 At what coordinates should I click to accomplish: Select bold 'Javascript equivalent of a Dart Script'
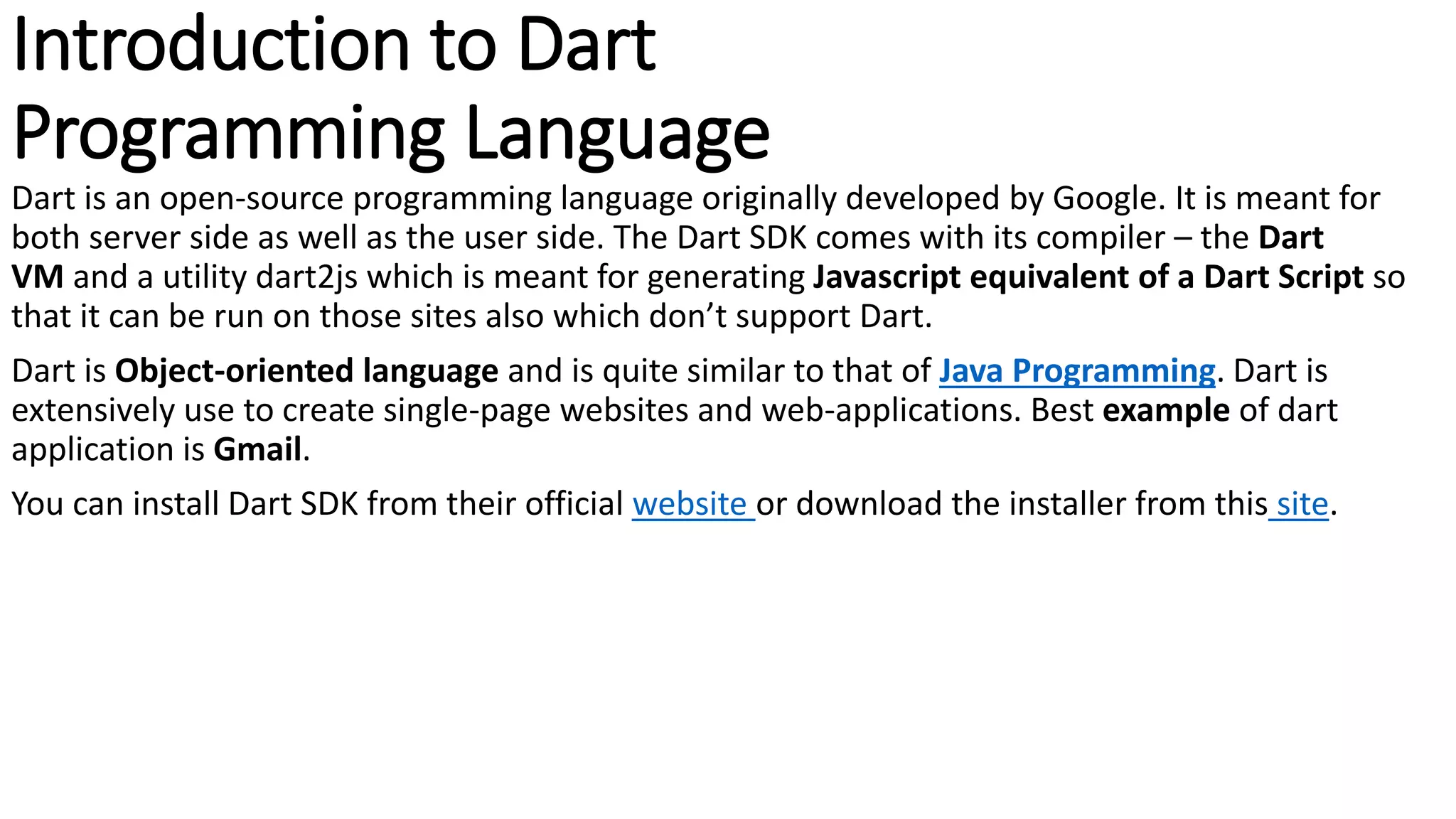[1088, 277]
